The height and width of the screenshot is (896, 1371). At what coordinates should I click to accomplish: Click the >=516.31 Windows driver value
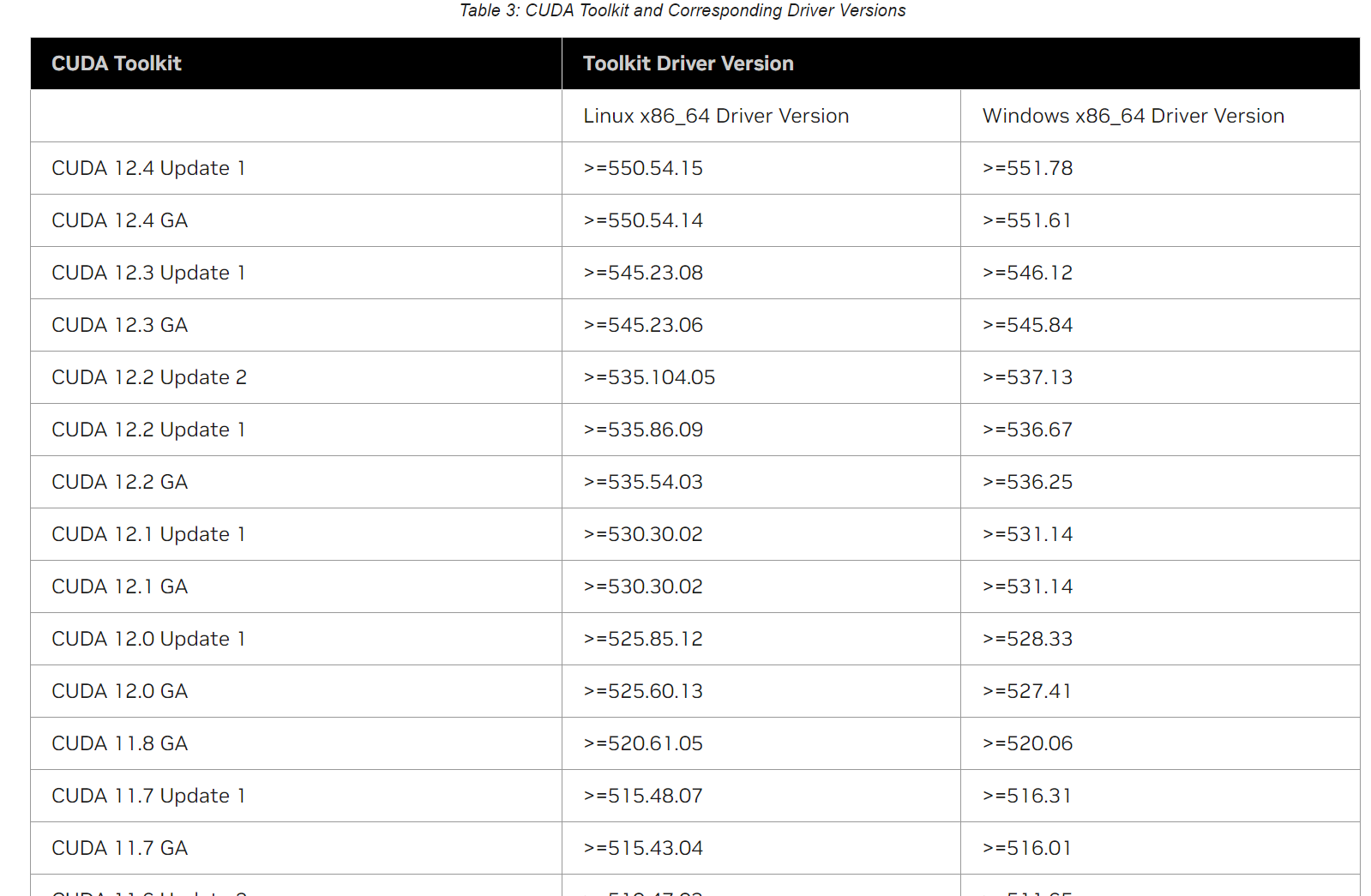tap(1027, 796)
